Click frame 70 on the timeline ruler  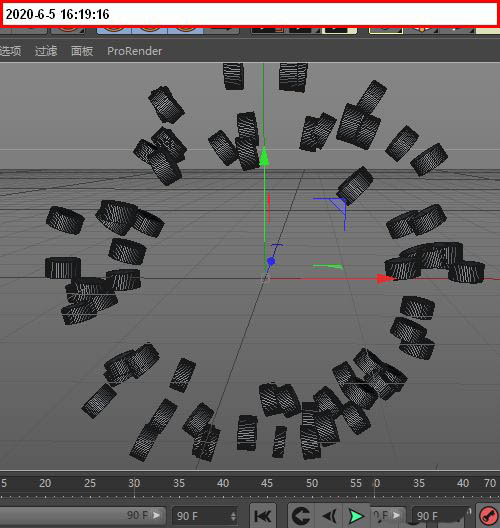tap(490, 483)
